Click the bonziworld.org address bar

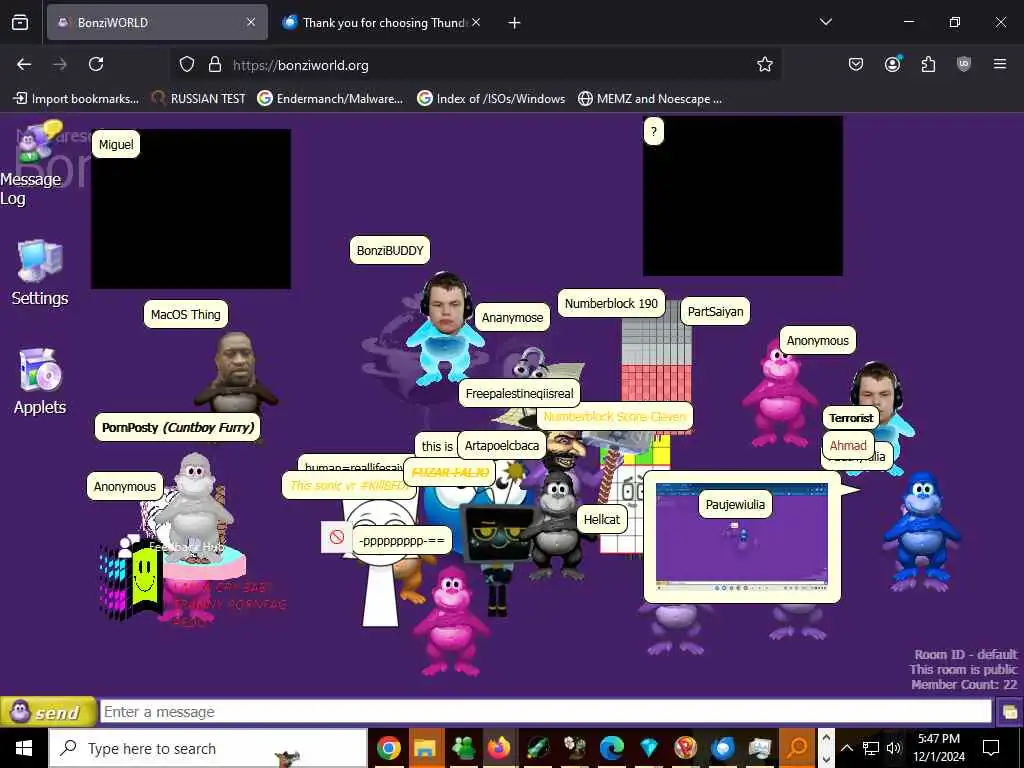[x=477, y=65]
